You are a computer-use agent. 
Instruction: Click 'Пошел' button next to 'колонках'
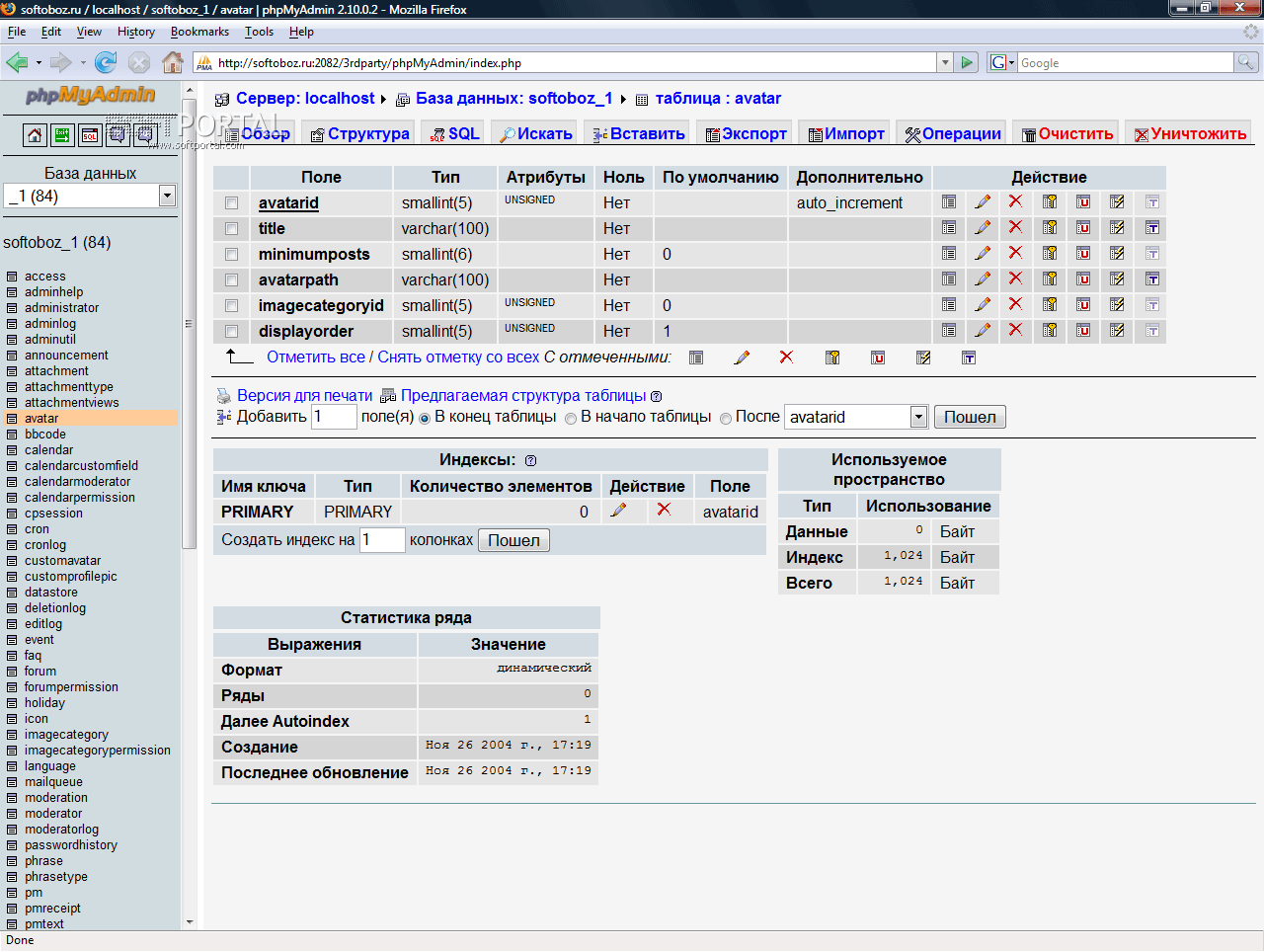513,540
